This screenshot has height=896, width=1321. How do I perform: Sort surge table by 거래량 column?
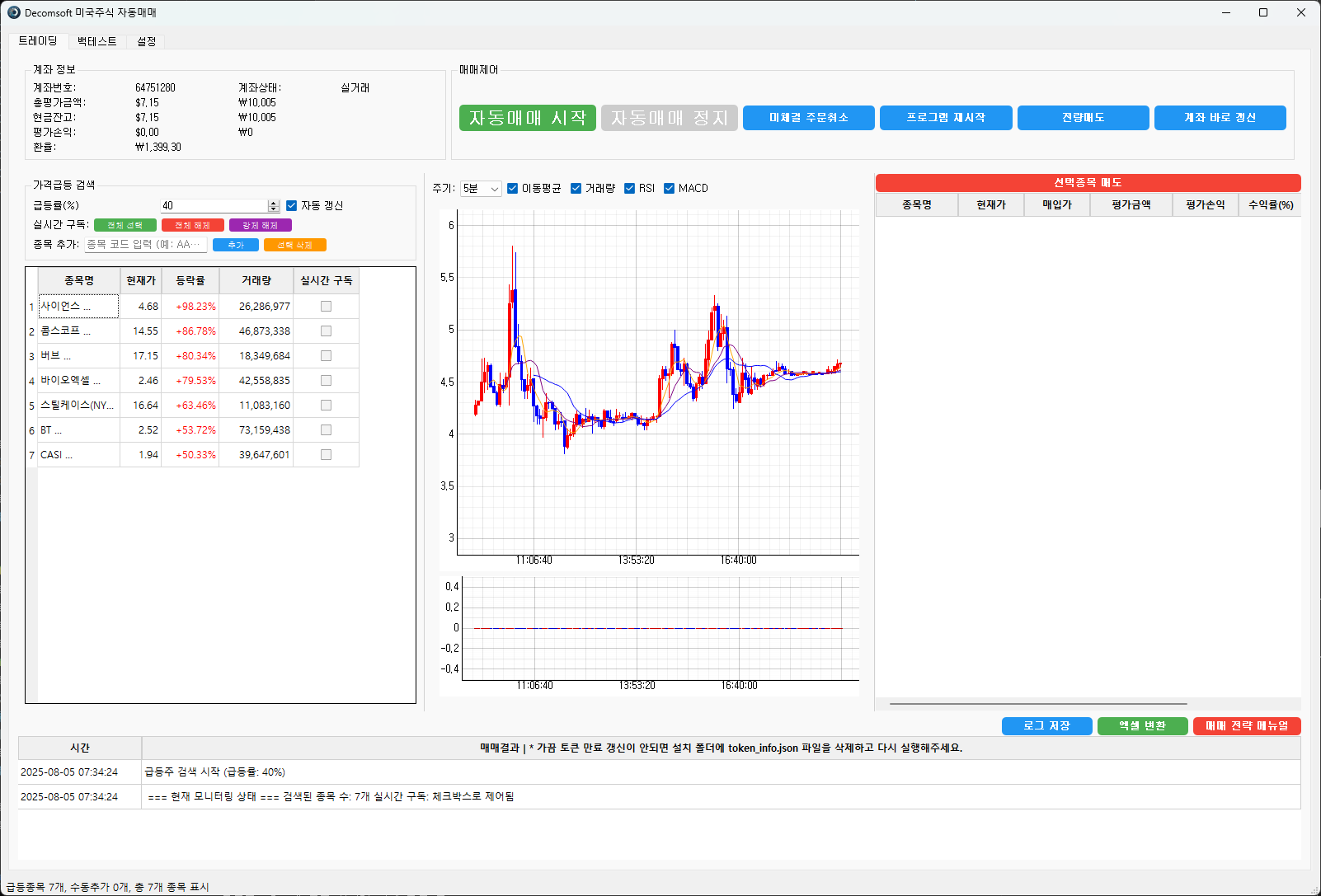click(x=256, y=281)
